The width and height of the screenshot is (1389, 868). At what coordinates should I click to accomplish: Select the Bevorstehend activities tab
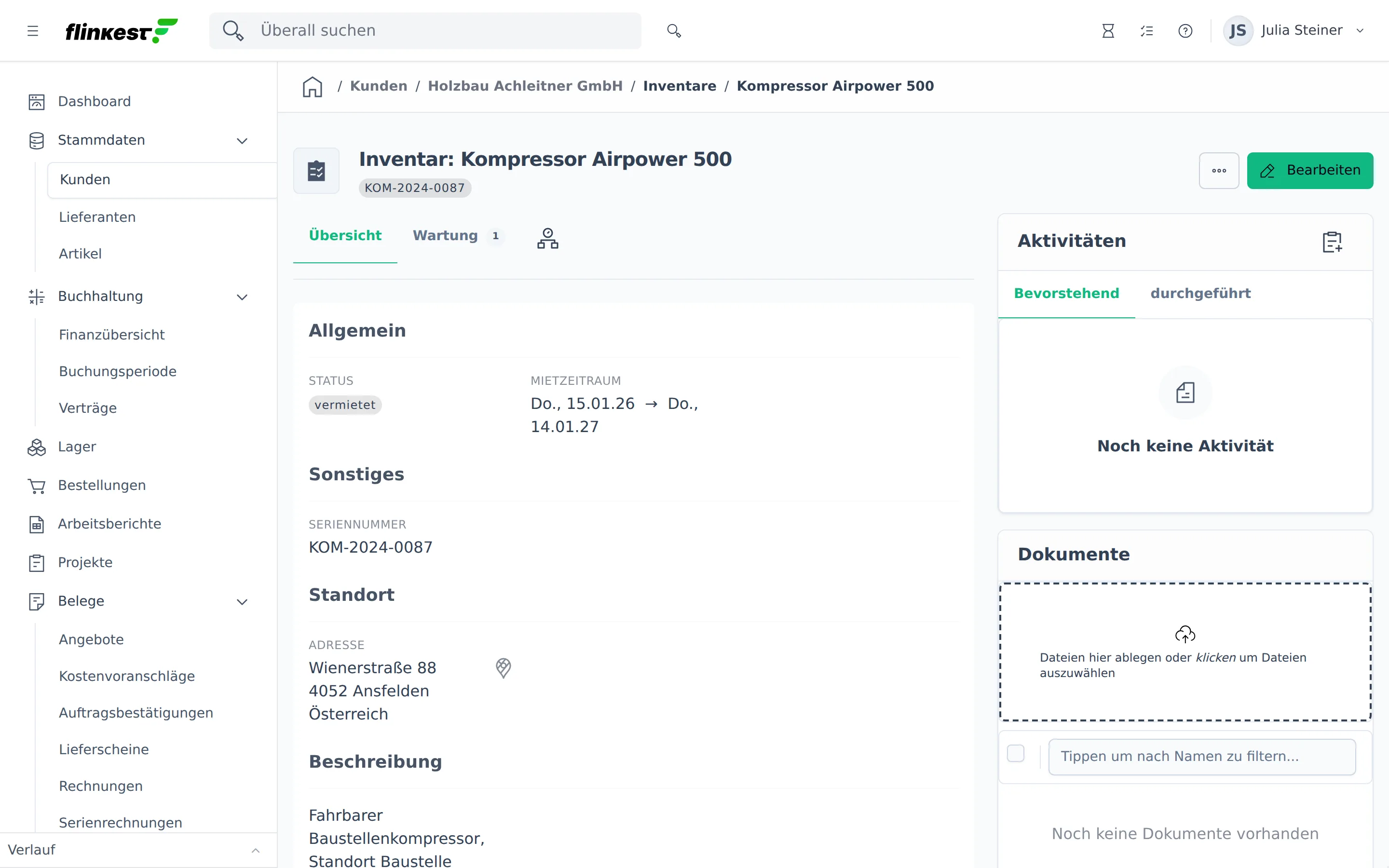click(x=1066, y=293)
